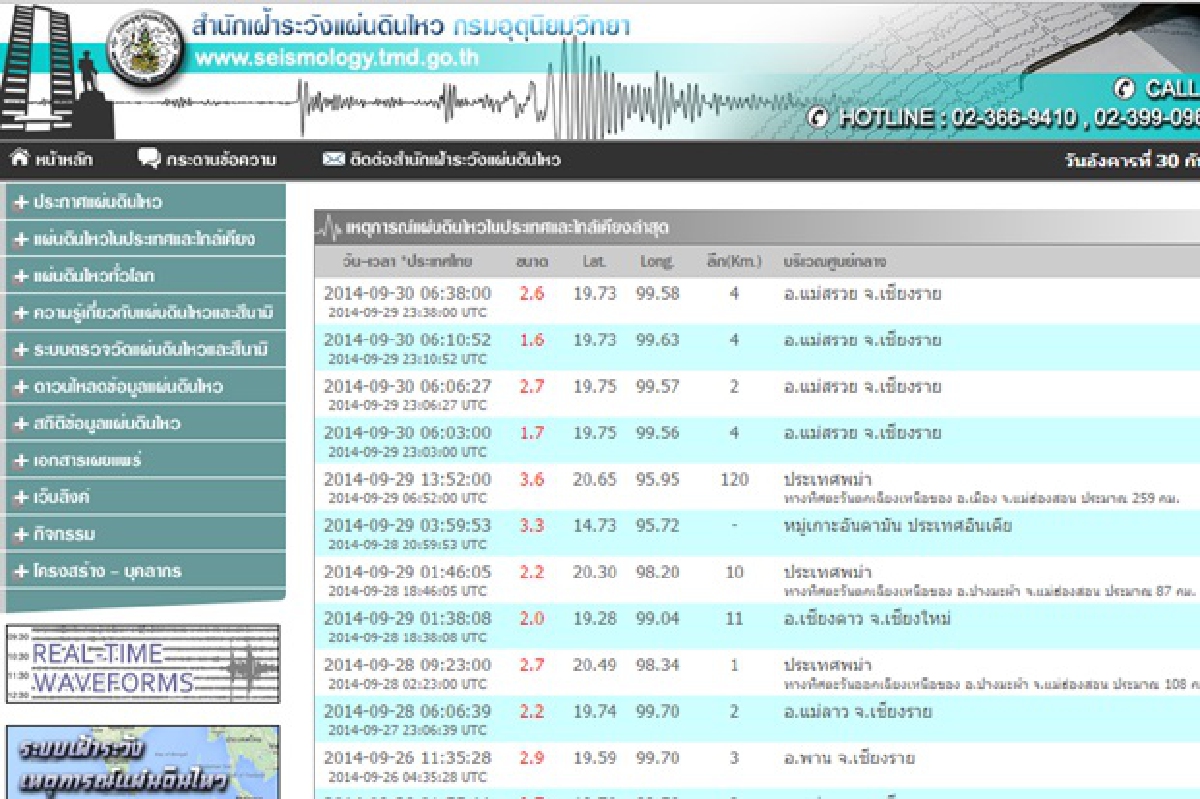Expand แผ่นดินไหวในประเทศและใกล้เคียง in the sidebar

coord(145,239)
